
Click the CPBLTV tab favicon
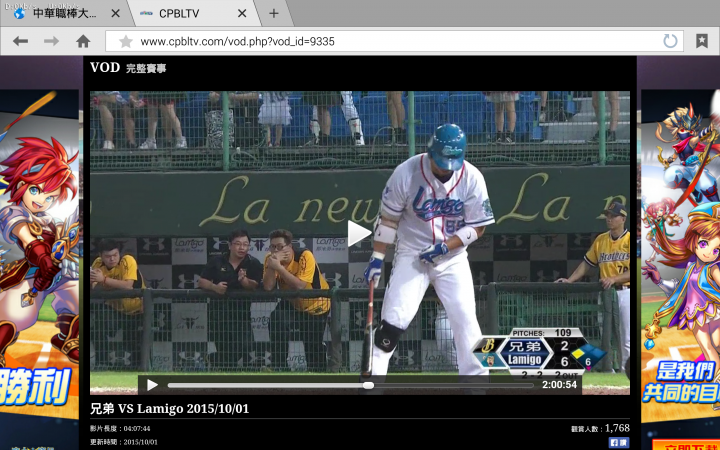pyautogui.click(x=146, y=13)
